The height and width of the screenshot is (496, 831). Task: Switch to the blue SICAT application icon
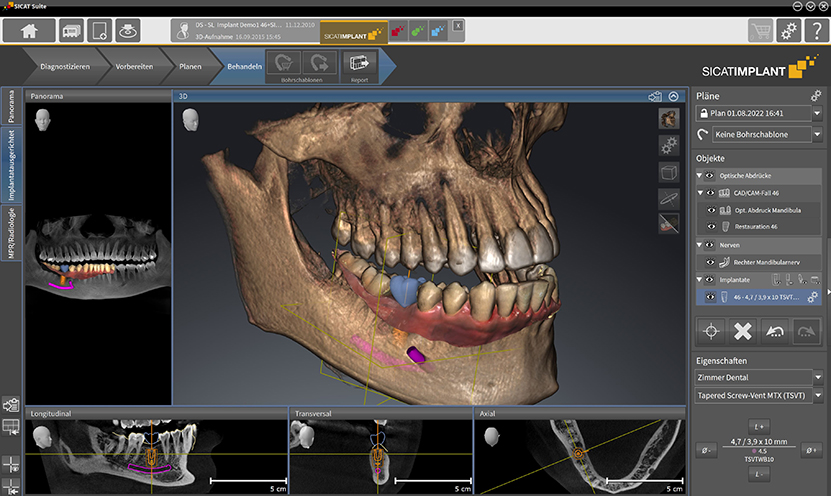[x=438, y=32]
